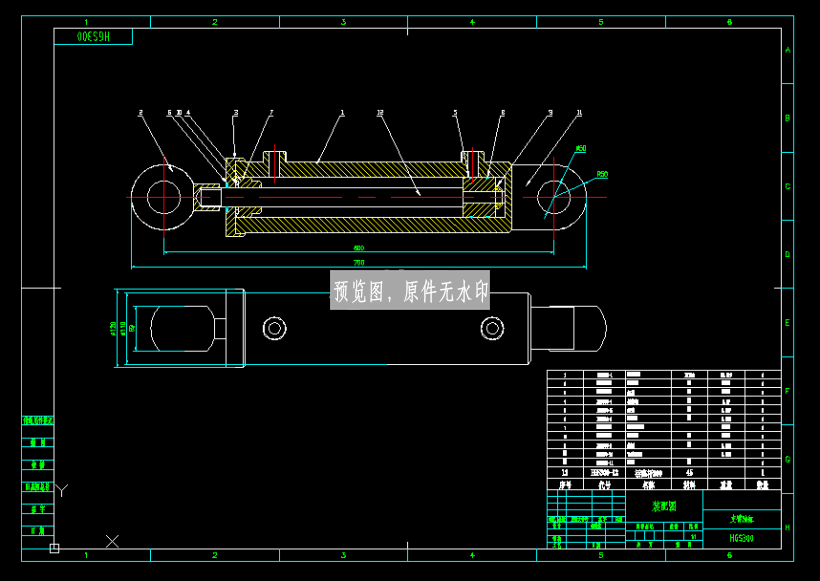Click the UCS X axis marker

[112, 541]
